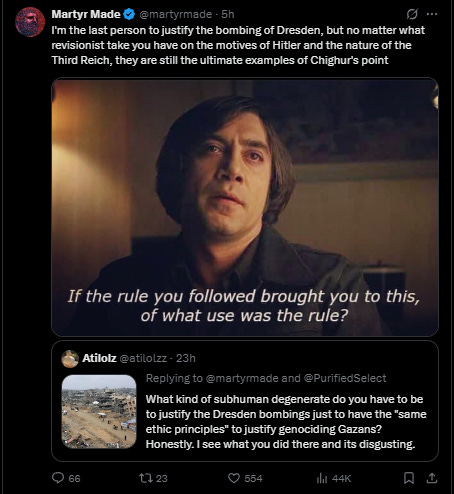Image resolution: width=454 pixels, height=494 pixels.
Task: Enlarge the Chigurh movie still image
Action: (245, 207)
